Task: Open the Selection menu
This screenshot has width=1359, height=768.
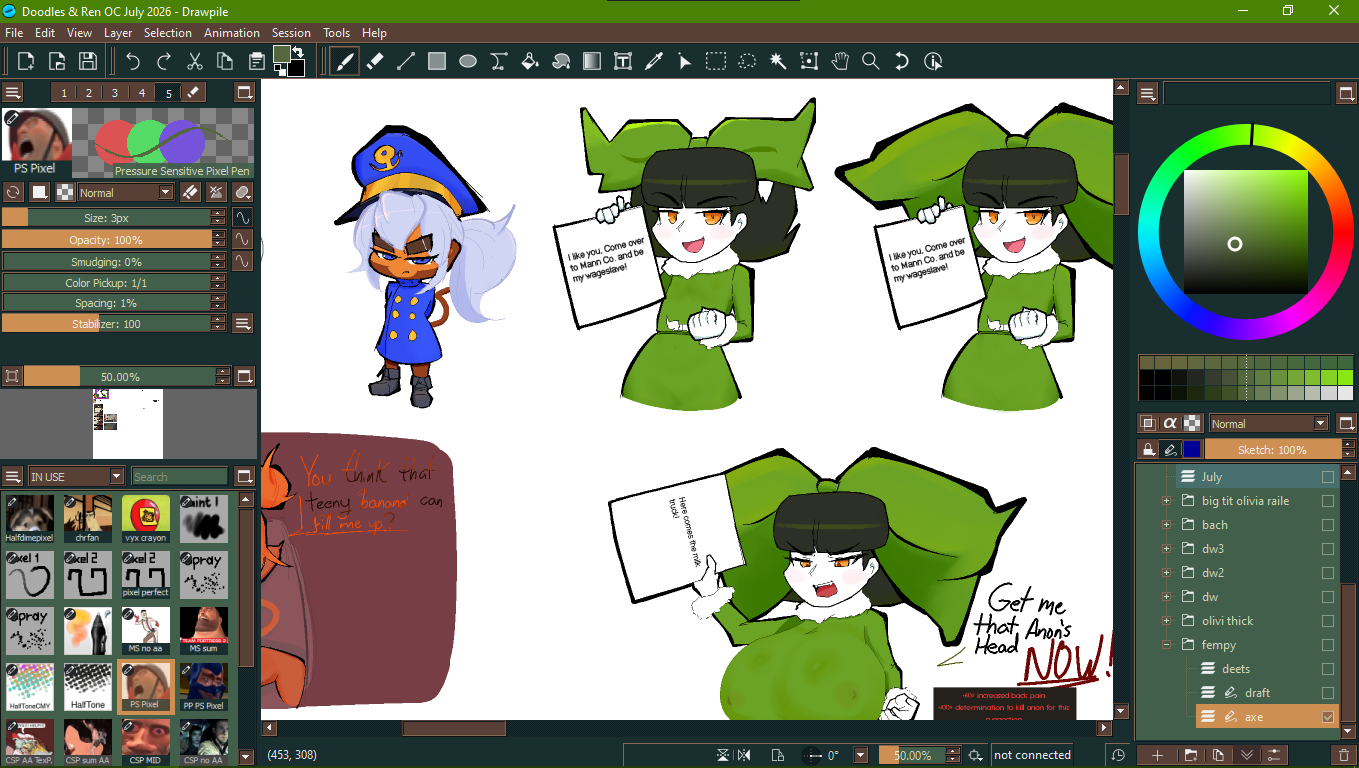Action: [168, 33]
